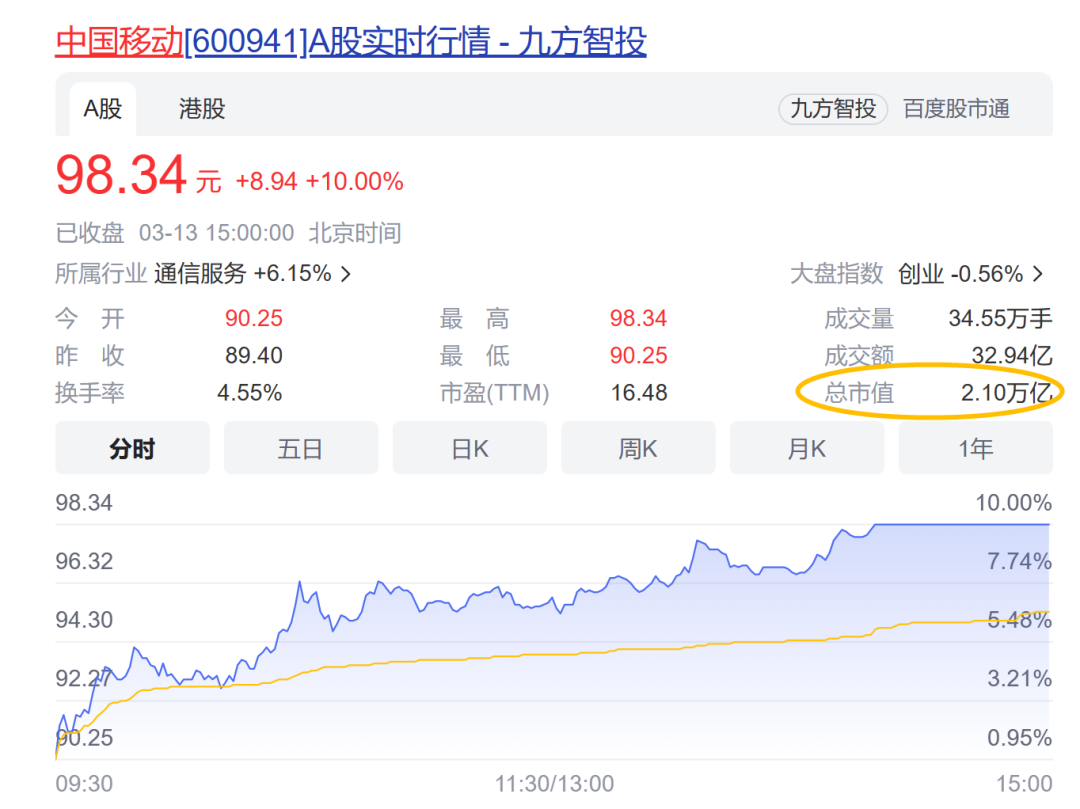Switch chart to 周K view
The height and width of the screenshot is (809, 1080).
pos(638,448)
